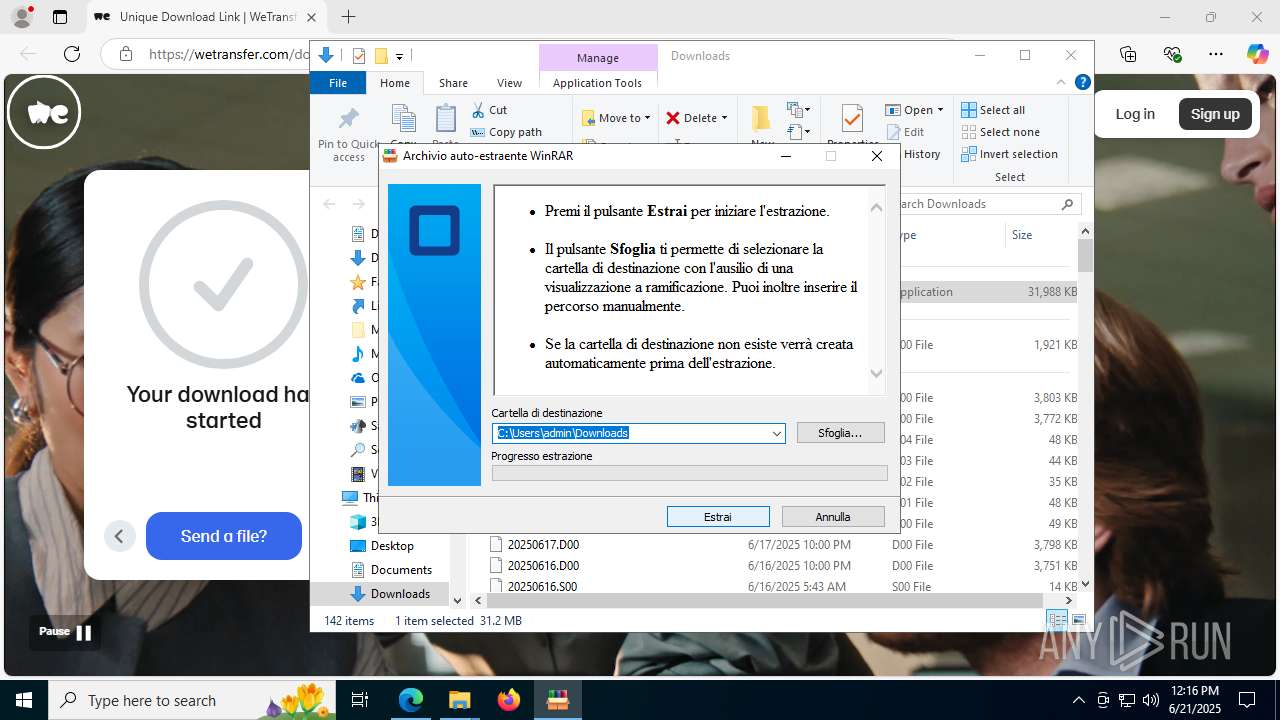This screenshot has height=720, width=1280.
Task: Browse destination folder with Sfoglia button
Action: (x=841, y=433)
